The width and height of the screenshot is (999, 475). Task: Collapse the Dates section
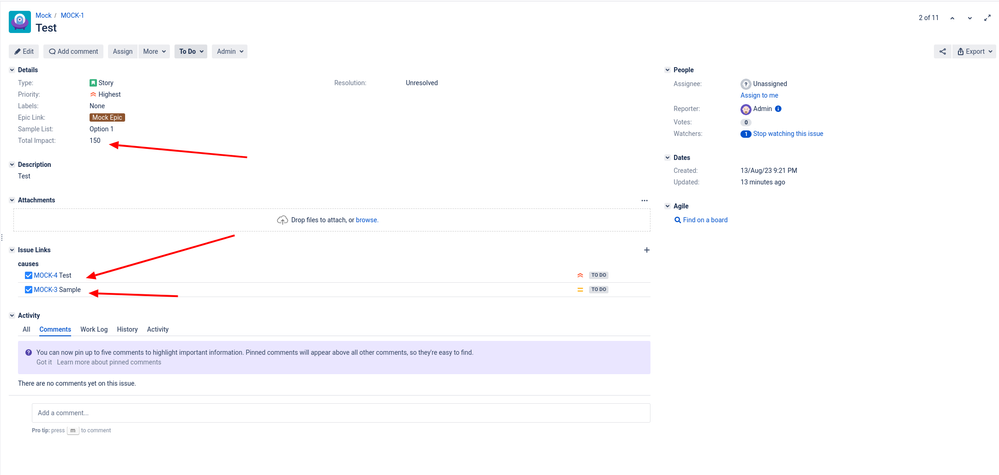coord(667,157)
